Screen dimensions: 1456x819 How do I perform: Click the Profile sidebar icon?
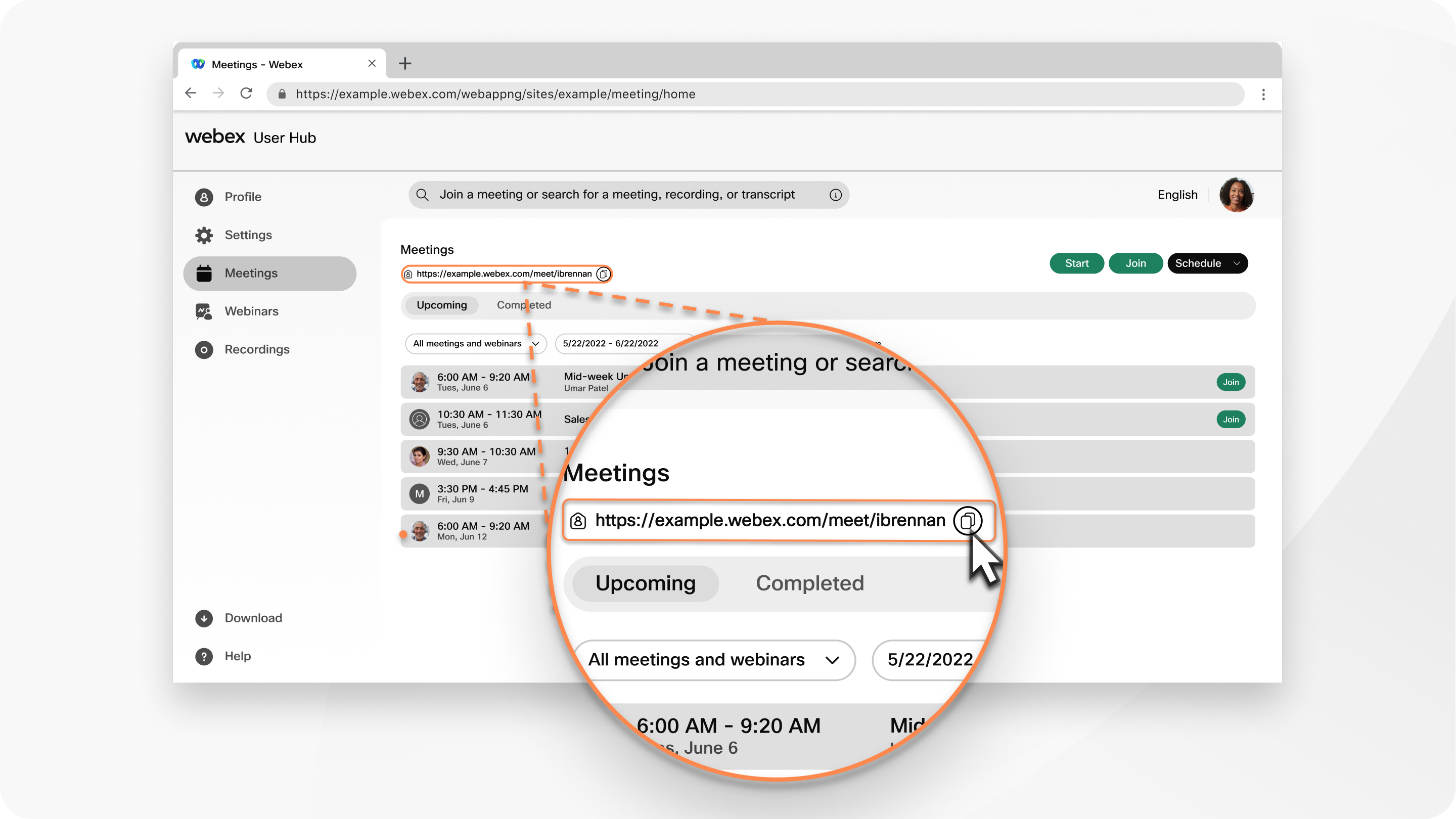tap(203, 196)
